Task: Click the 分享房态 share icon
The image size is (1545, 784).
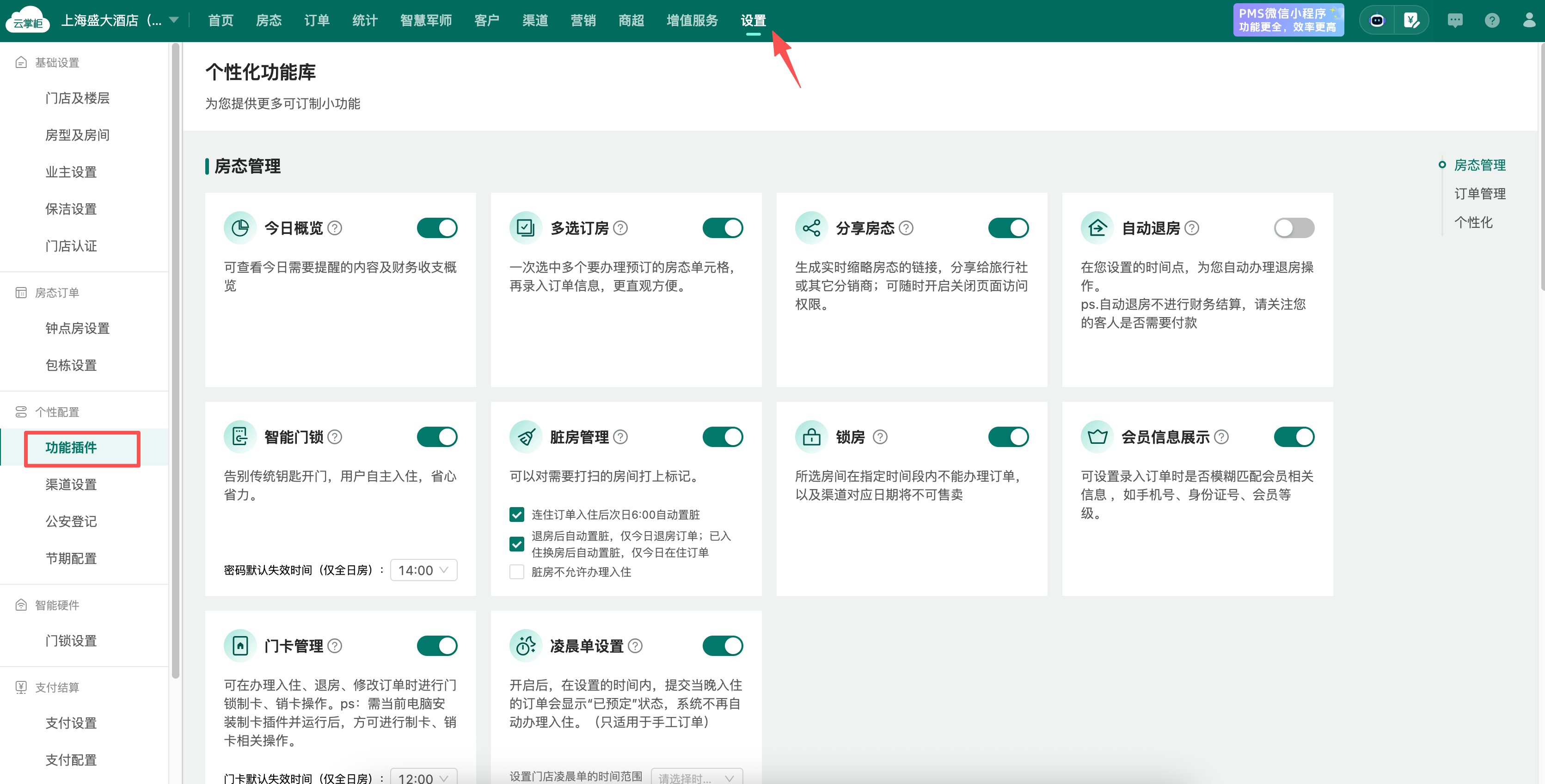Action: (811, 228)
